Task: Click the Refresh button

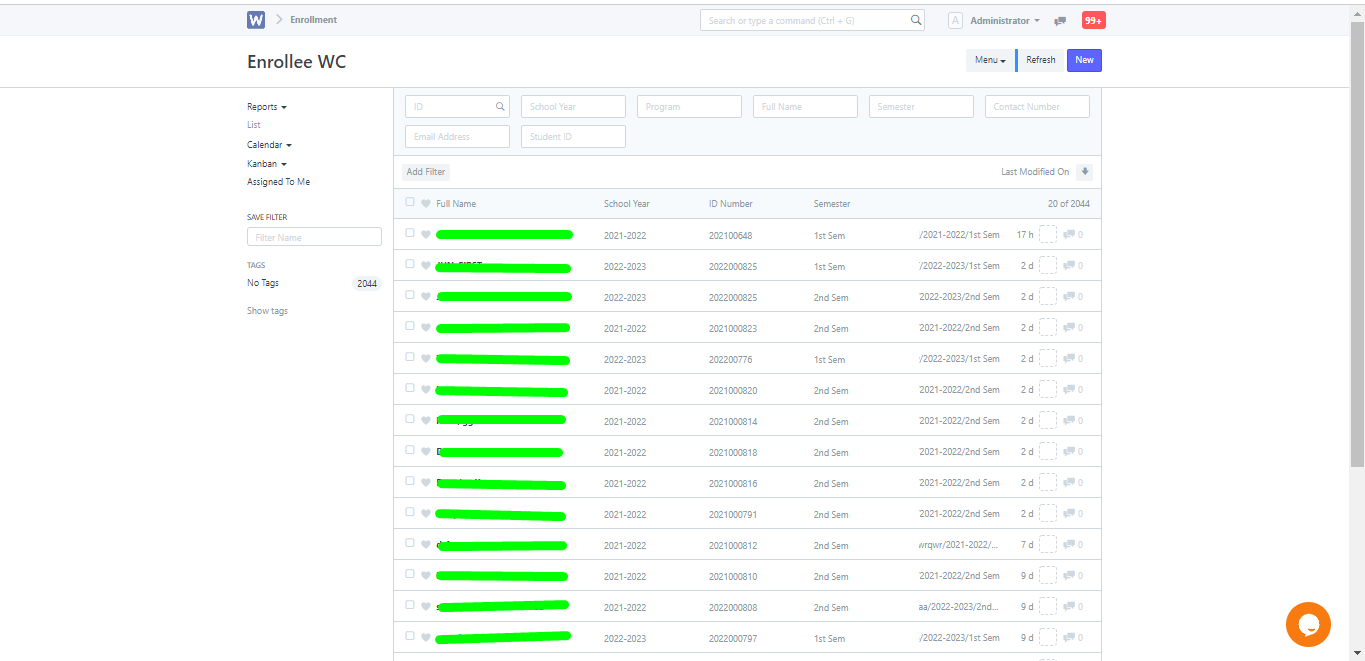Action: 1041,60
